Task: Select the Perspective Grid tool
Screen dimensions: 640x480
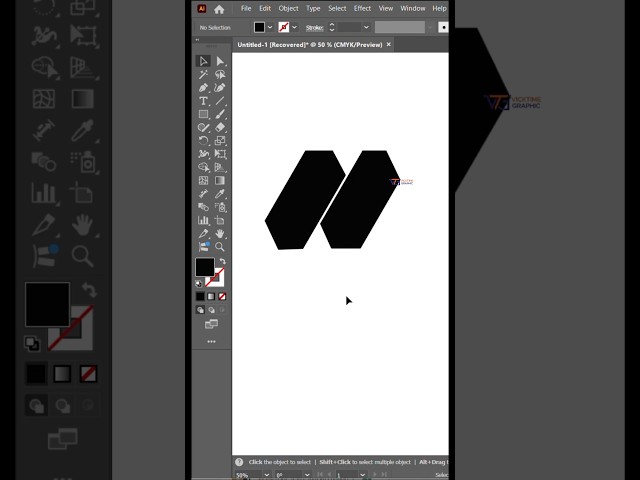Action: pyautogui.click(x=220, y=167)
